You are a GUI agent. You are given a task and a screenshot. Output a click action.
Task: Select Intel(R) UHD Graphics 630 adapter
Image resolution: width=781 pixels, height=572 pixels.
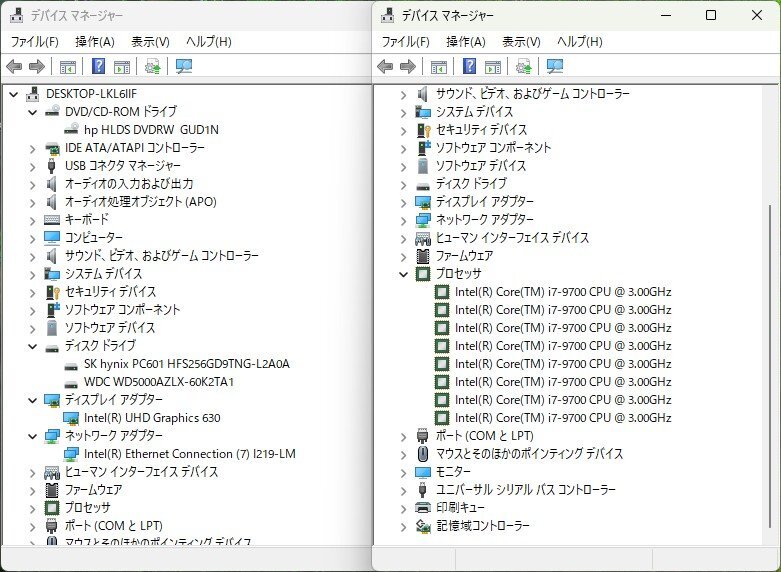click(152, 418)
